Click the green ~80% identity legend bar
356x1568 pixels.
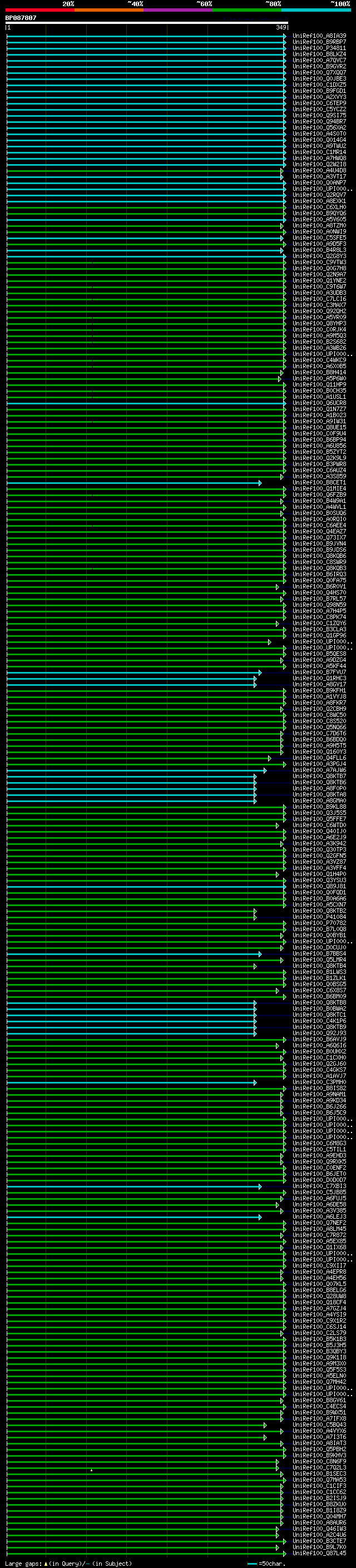247,10
